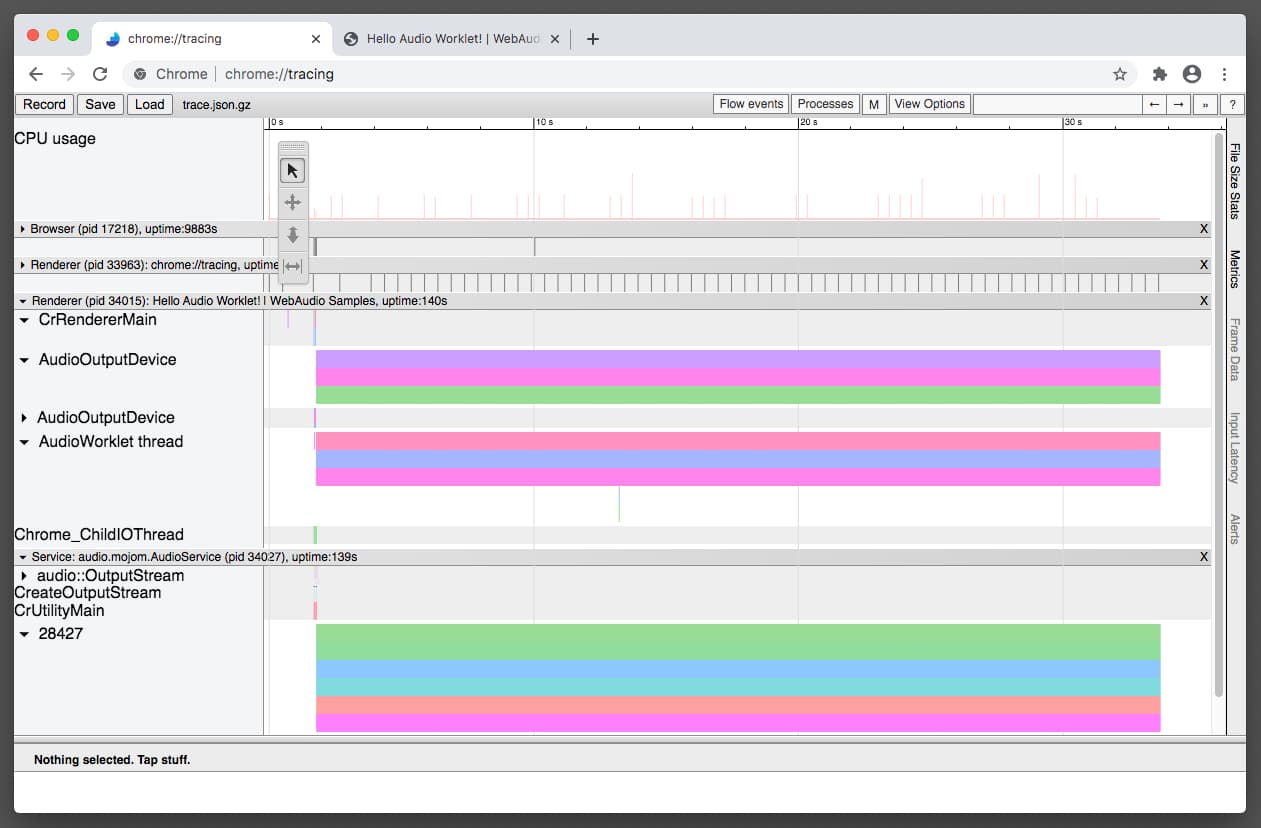Collapse the AudioWorklet thread section
Image resolution: width=1261 pixels, height=828 pixels.
(x=26, y=441)
